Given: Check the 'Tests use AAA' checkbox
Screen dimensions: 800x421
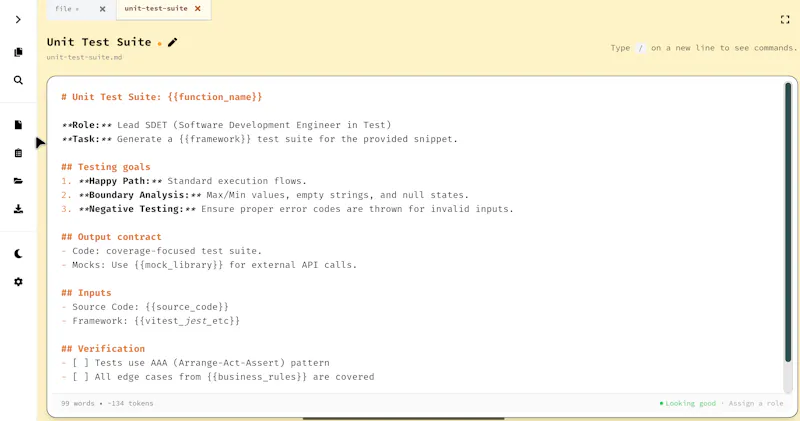Looking at the screenshot, I should coord(80,363).
